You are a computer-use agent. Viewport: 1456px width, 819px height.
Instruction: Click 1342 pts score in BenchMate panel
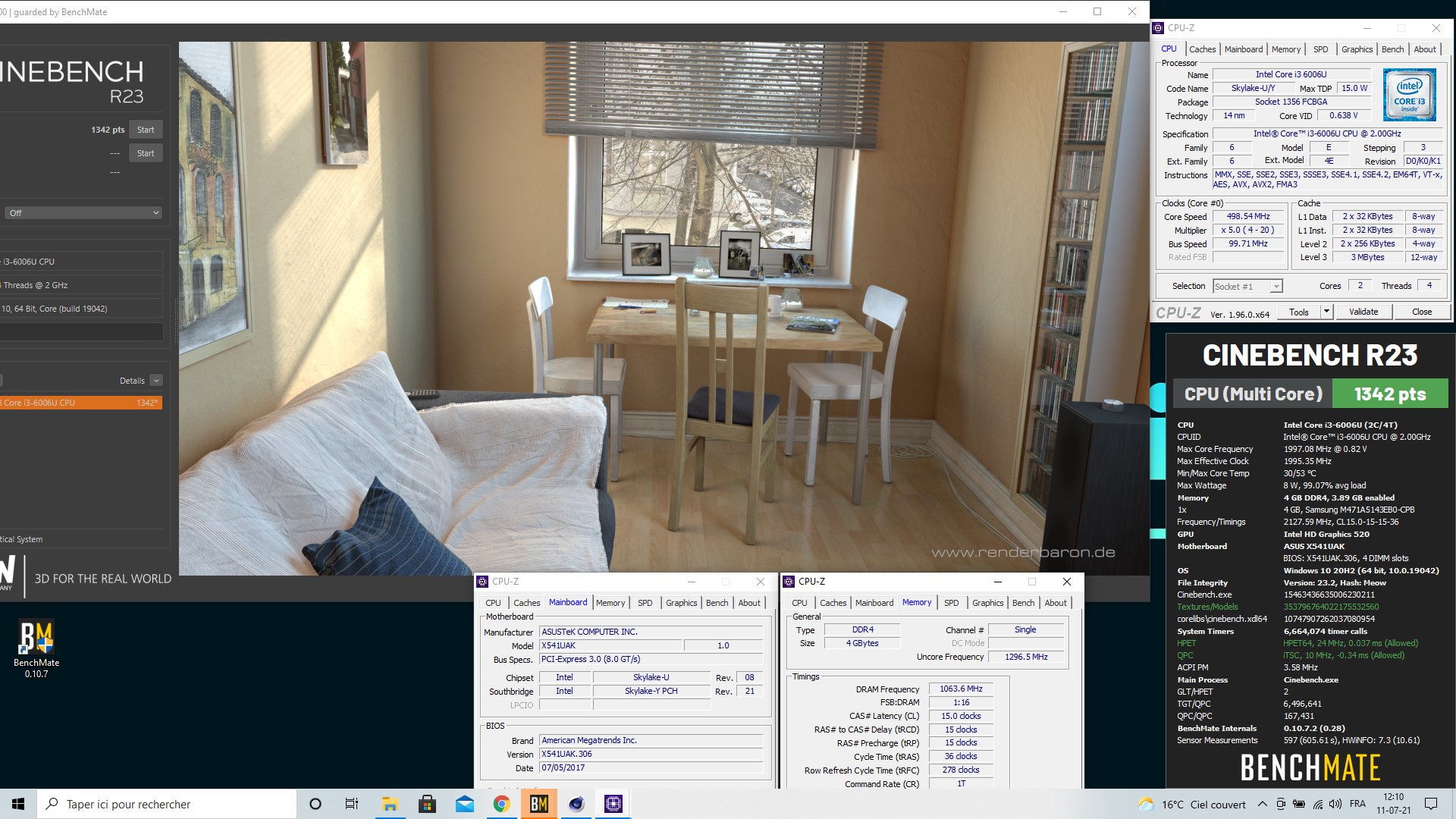pyautogui.click(x=1390, y=394)
